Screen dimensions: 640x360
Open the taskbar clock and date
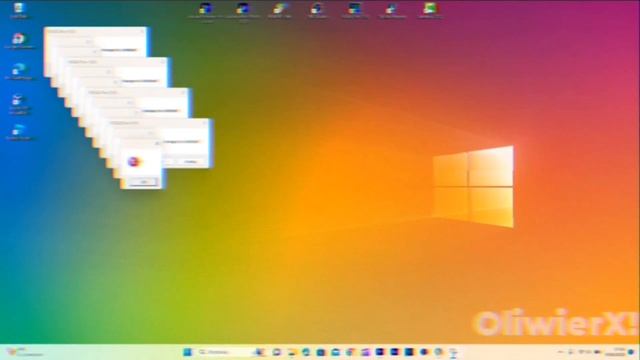tap(616, 352)
